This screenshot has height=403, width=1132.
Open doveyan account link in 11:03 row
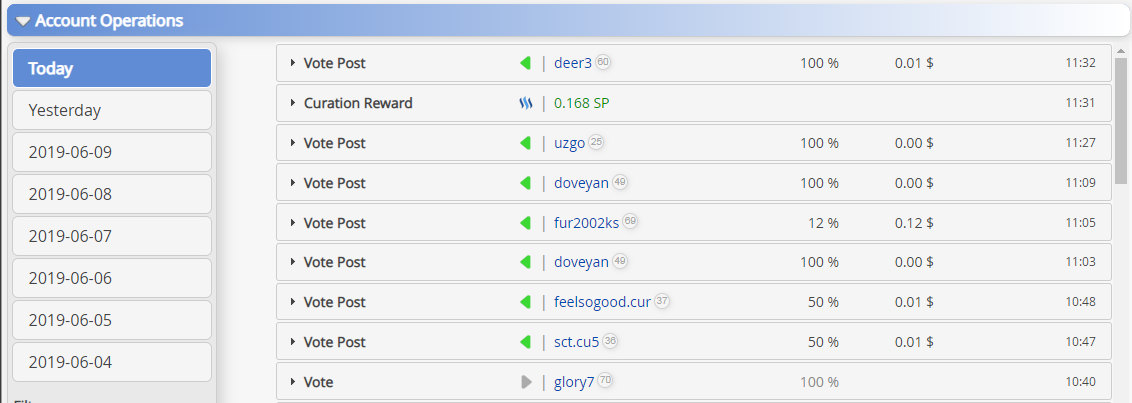pyautogui.click(x=581, y=262)
